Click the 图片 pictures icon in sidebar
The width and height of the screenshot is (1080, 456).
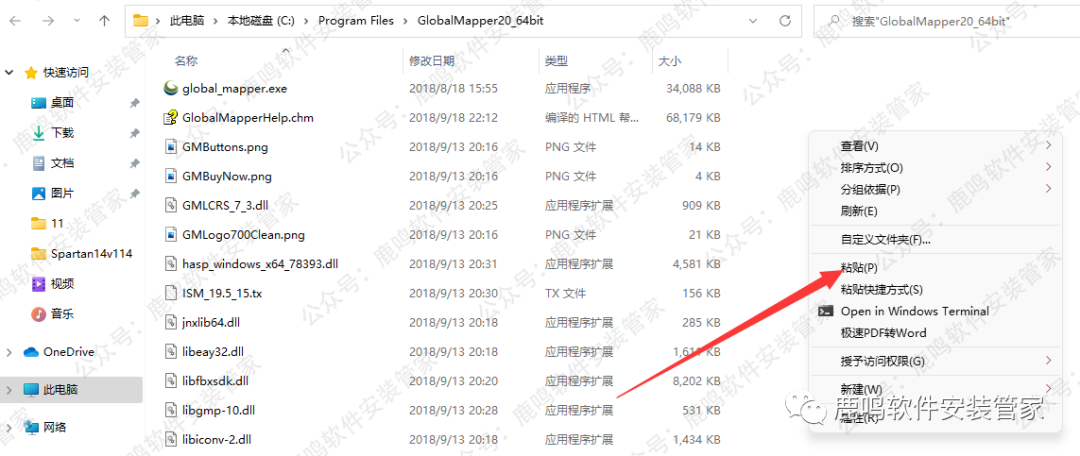[x=39, y=194]
